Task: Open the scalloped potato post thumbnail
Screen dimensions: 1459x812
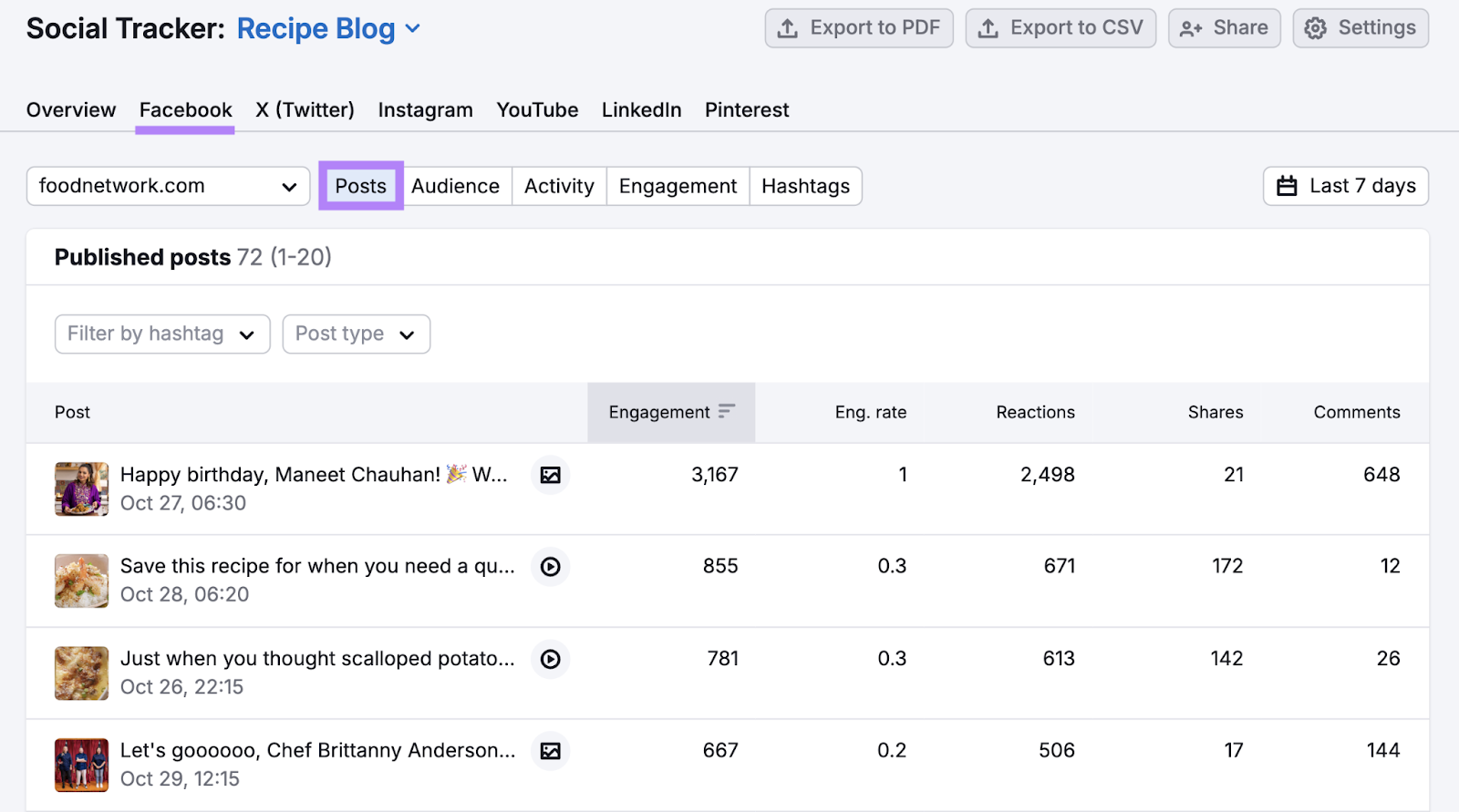Action: click(81, 673)
